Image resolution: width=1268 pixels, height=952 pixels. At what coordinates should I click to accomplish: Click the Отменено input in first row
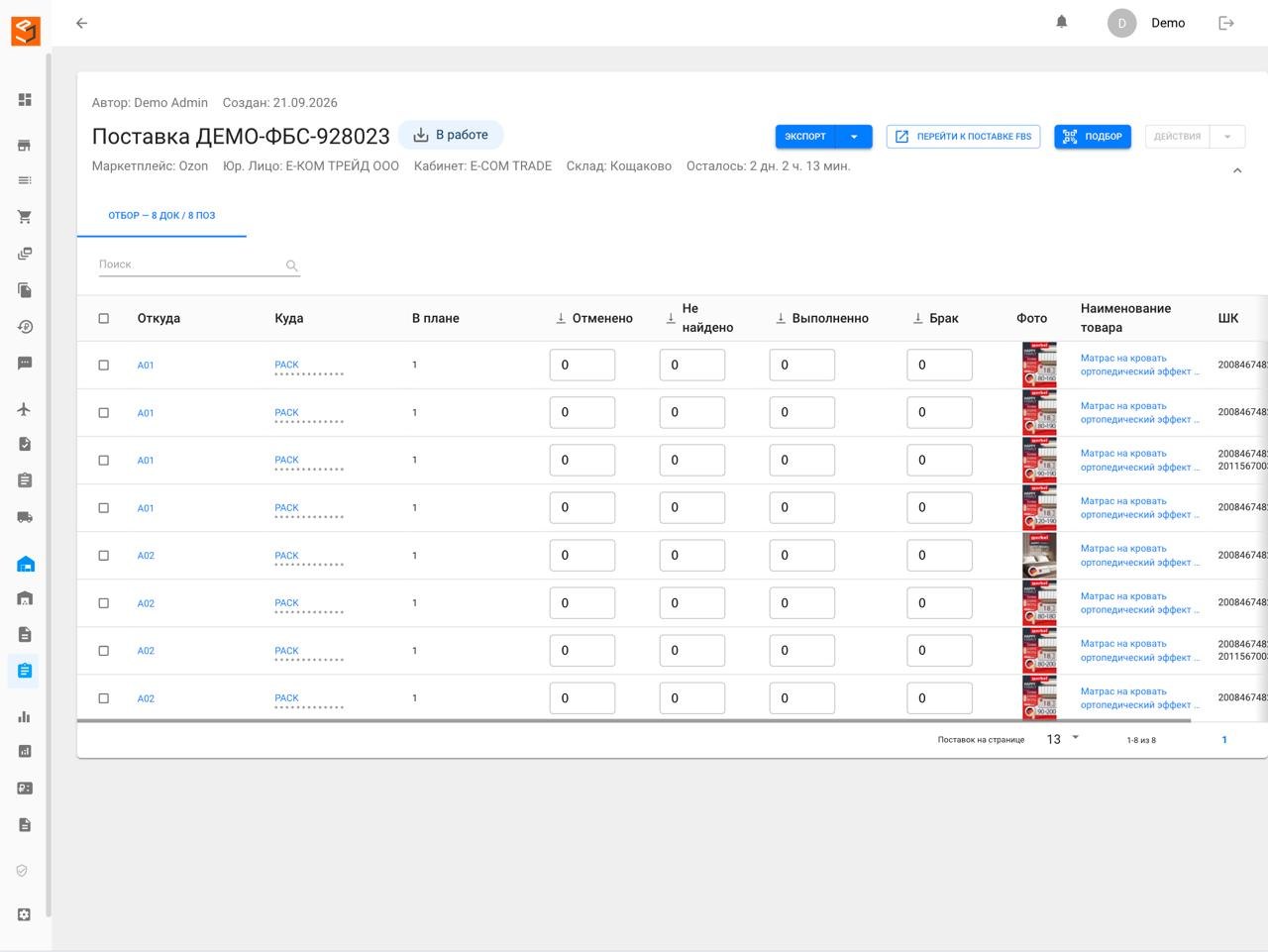582,365
